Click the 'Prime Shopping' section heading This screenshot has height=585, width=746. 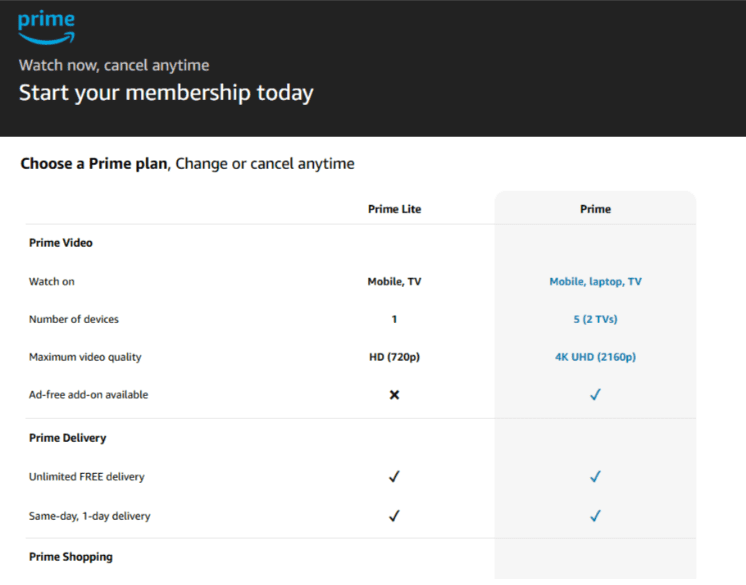click(x=71, y=557)
